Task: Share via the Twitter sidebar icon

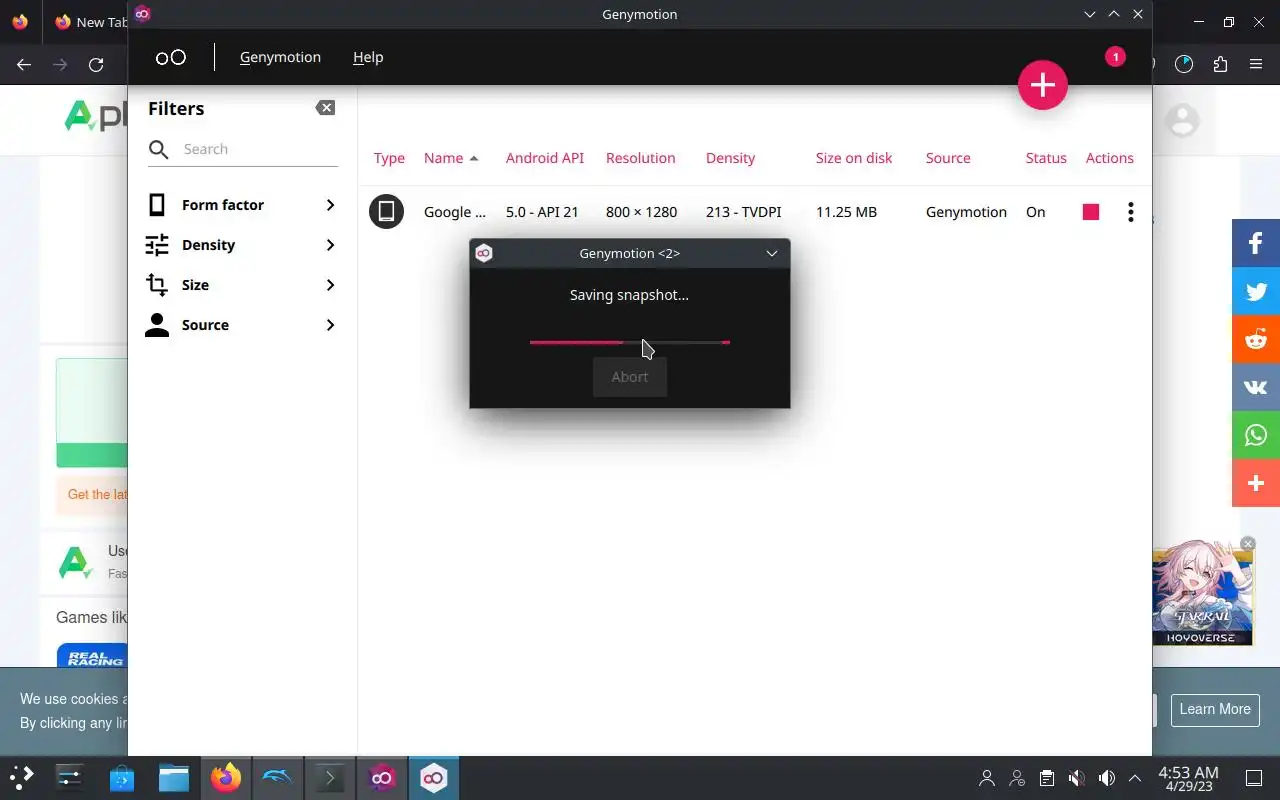Action: tap(1256, 291)
